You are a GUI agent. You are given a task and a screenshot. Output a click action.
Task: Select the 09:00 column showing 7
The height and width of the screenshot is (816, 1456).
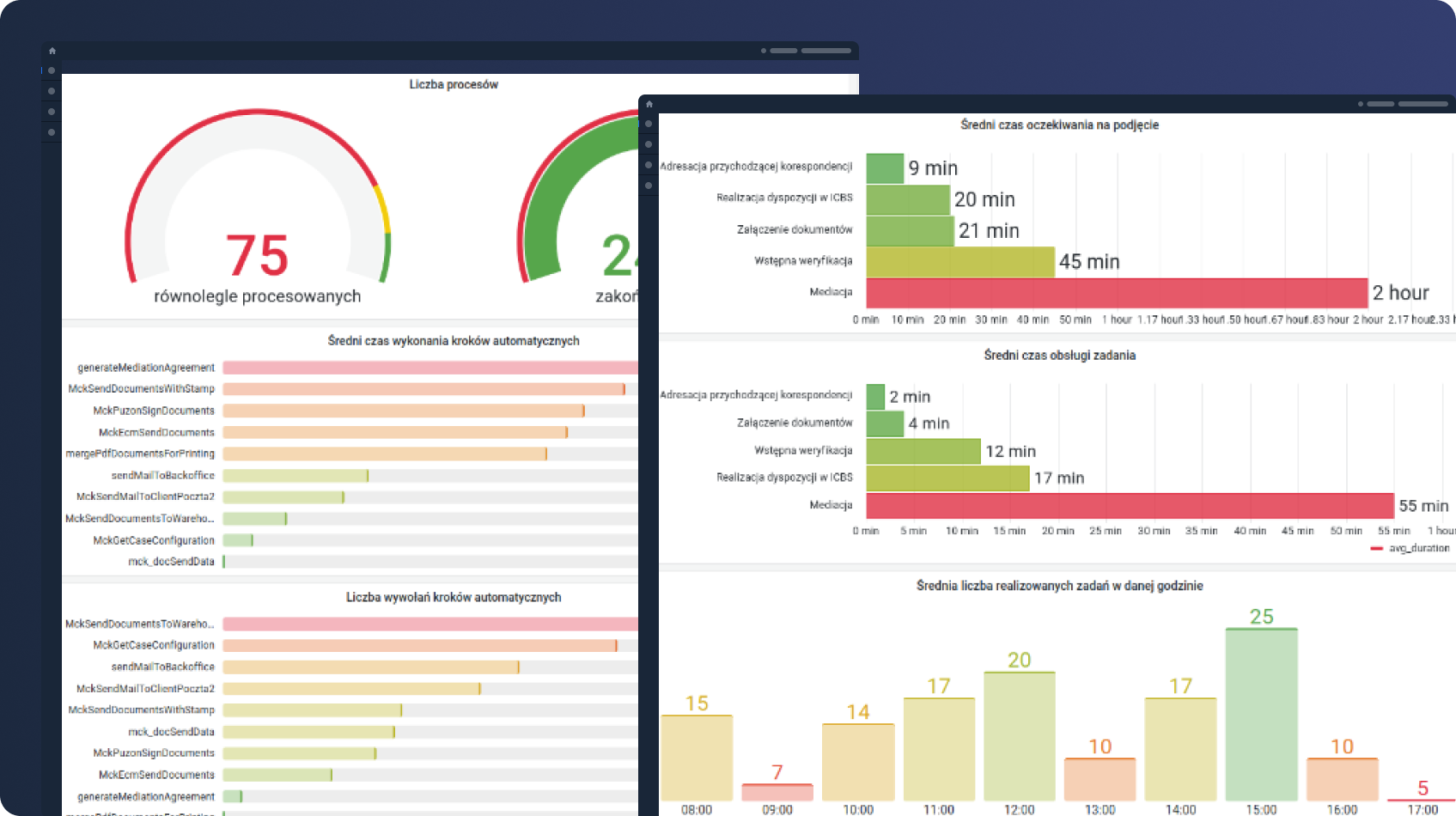click(777, 793)
